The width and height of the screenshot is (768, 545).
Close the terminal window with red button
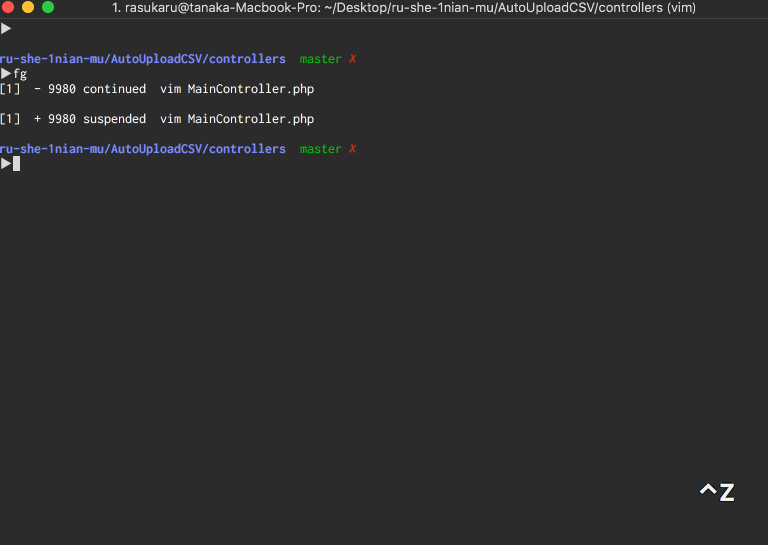click(8, 7)
